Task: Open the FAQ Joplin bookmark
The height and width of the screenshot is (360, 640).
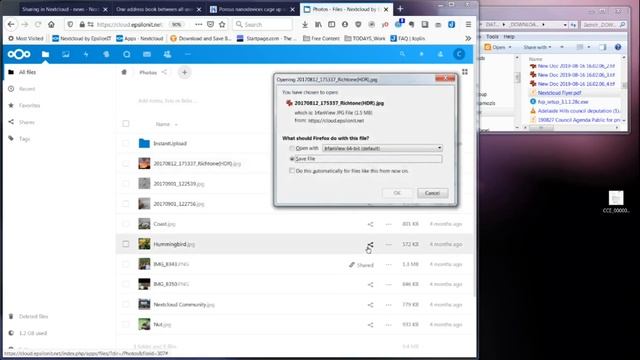Action: 408,38
